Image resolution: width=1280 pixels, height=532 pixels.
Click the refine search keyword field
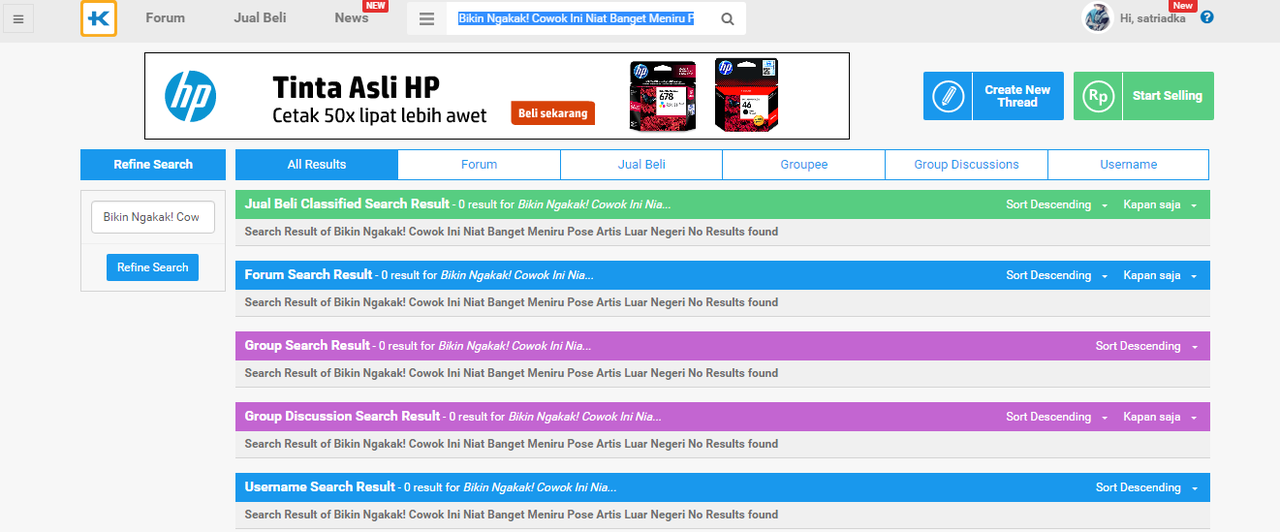tap(153, 217)
